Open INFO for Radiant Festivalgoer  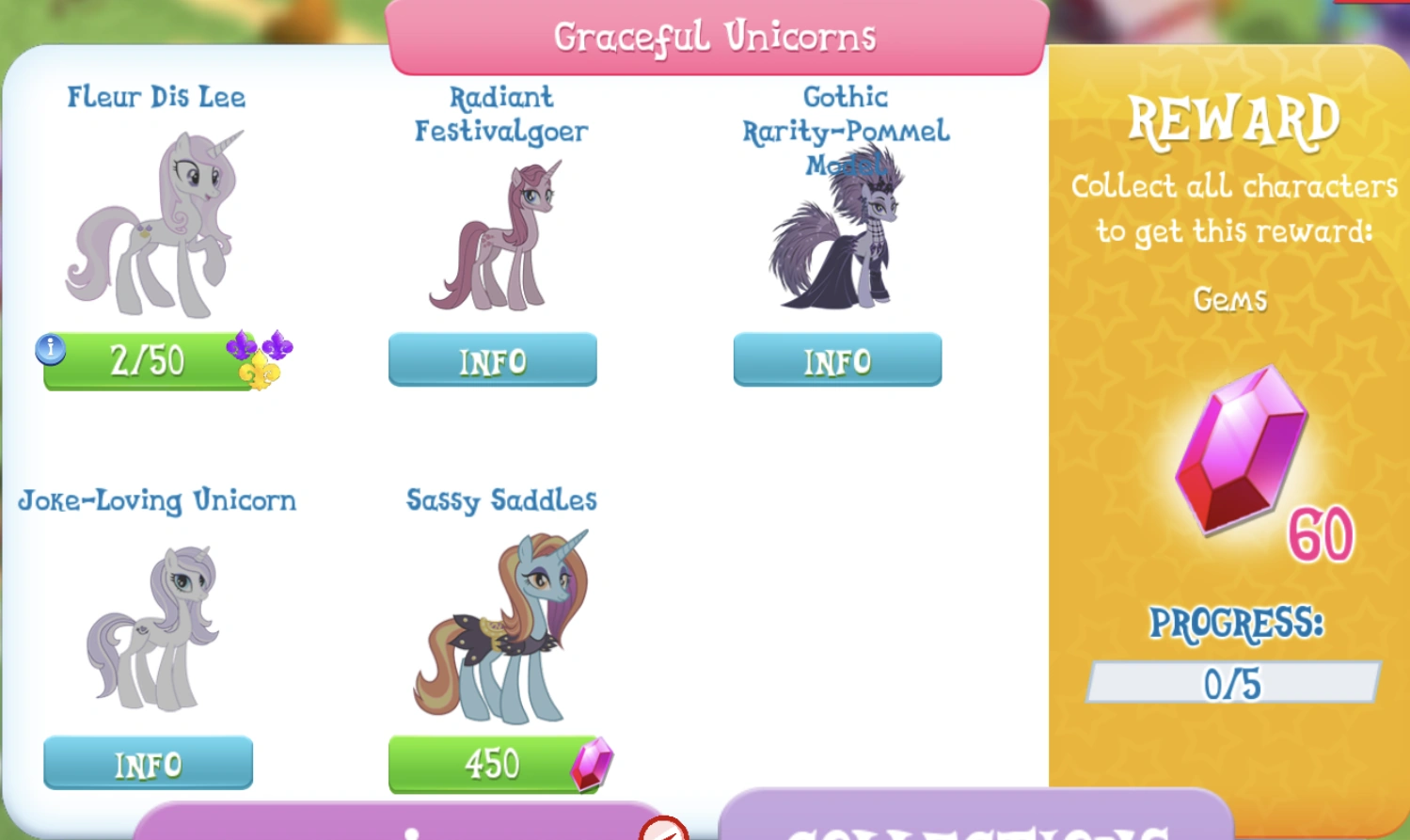pos(493,359)
